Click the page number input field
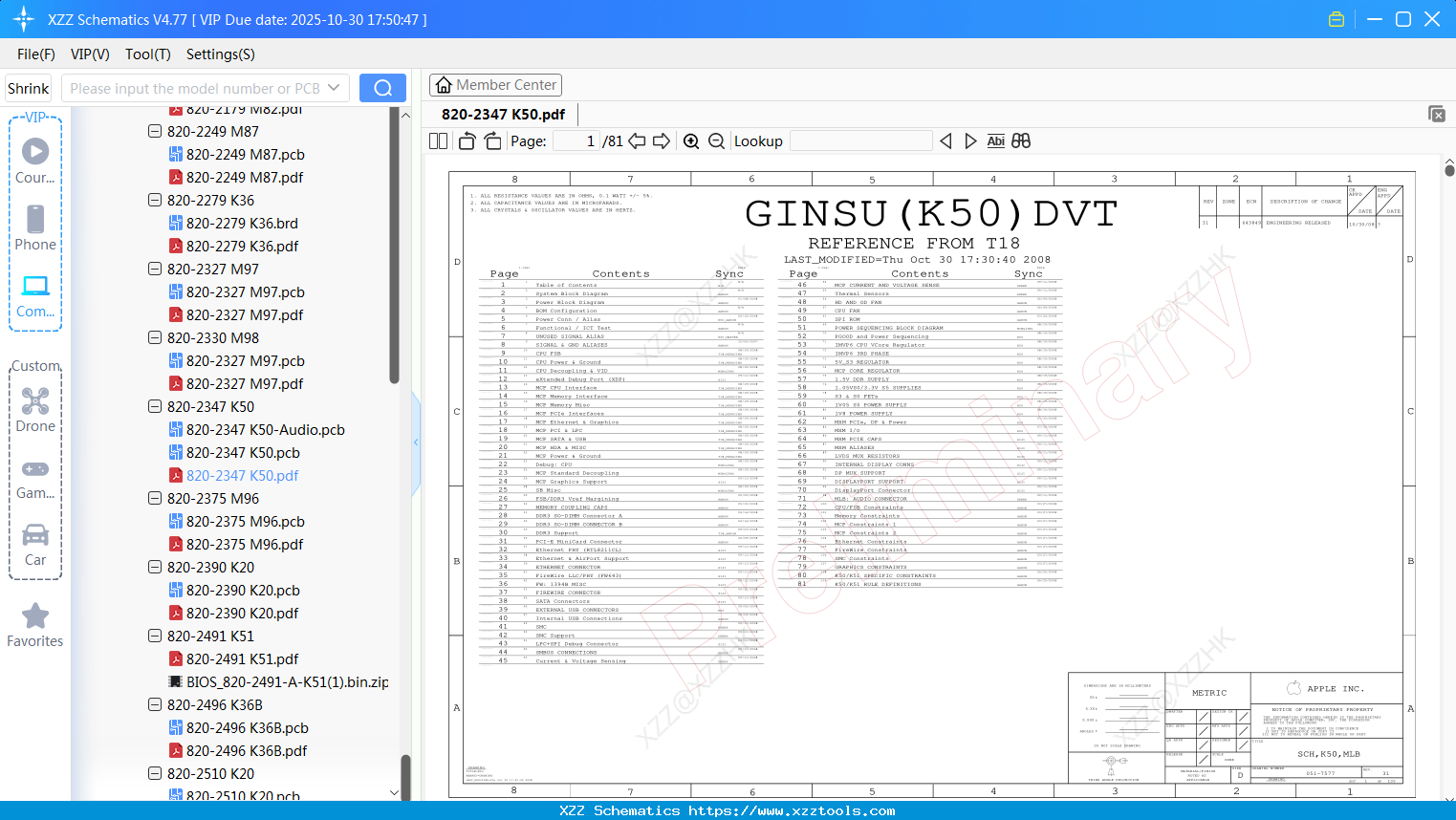Viewport: 1456px width, 820px height. [576, 141]
